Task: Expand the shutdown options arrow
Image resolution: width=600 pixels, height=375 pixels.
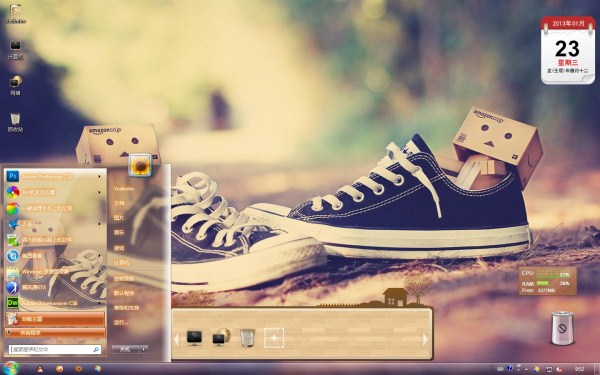Action: click(143, 349)
